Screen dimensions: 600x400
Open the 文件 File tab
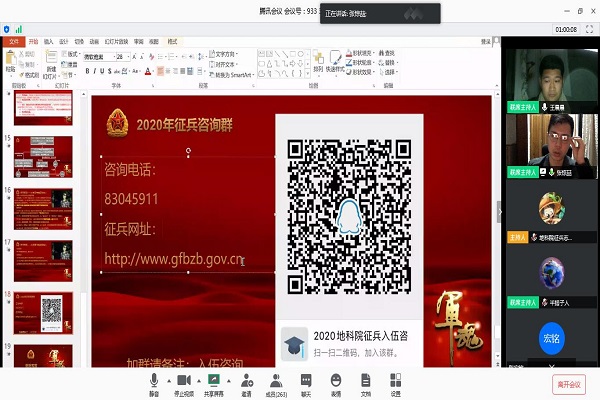(14, 42)
